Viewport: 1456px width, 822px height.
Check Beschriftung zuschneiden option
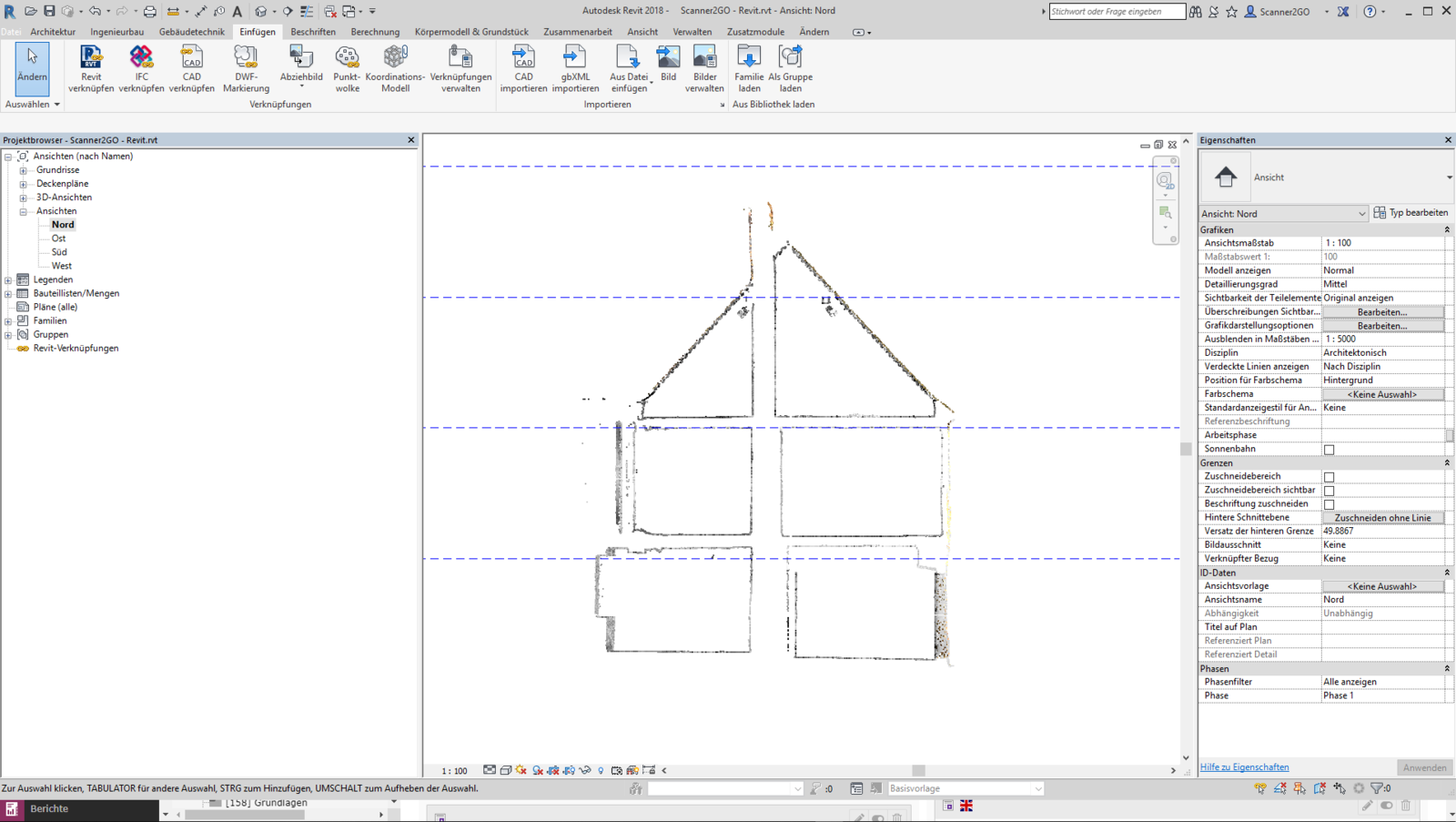pos(1329,504)
